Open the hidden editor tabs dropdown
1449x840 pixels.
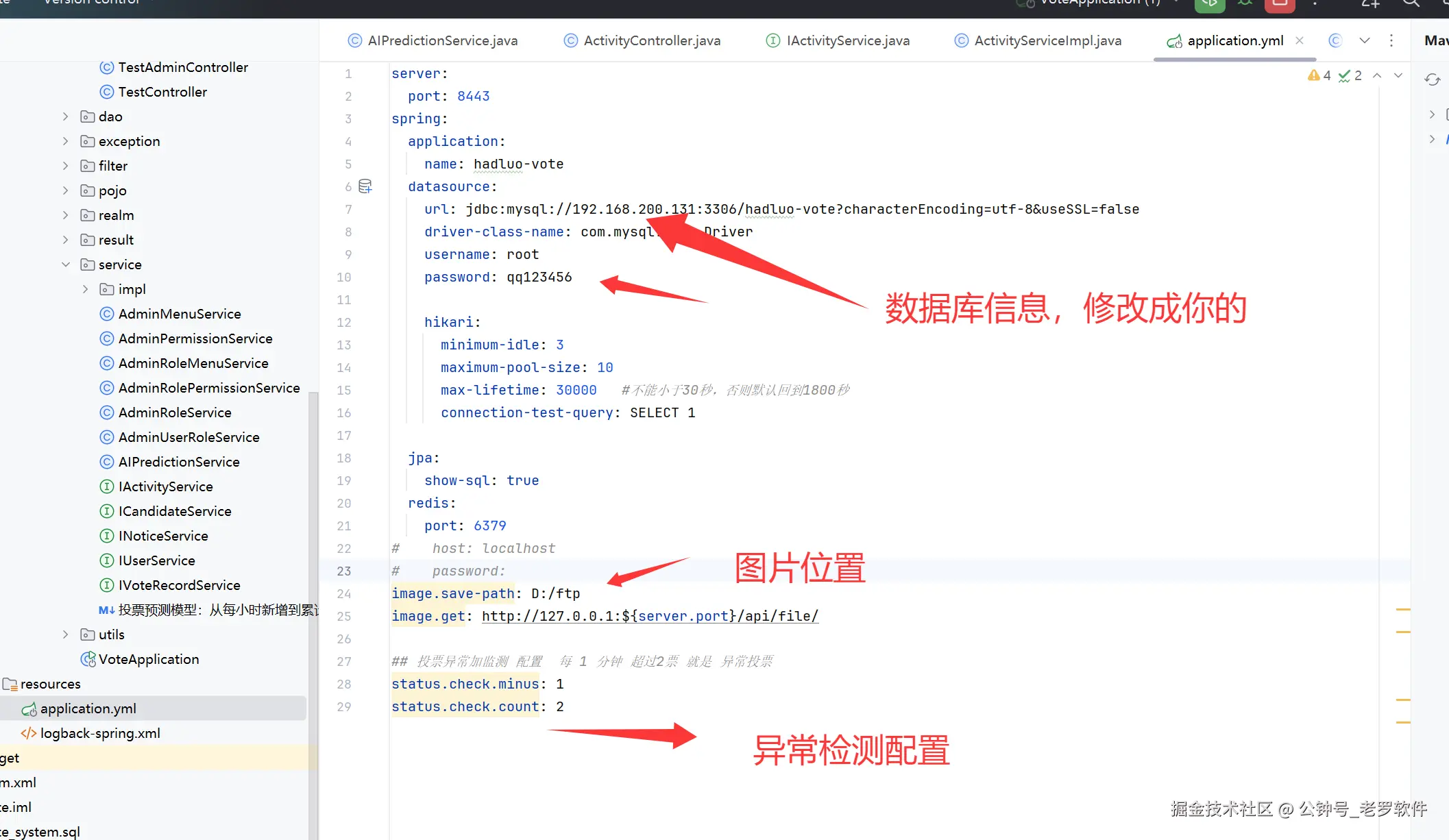(1365, 40)
